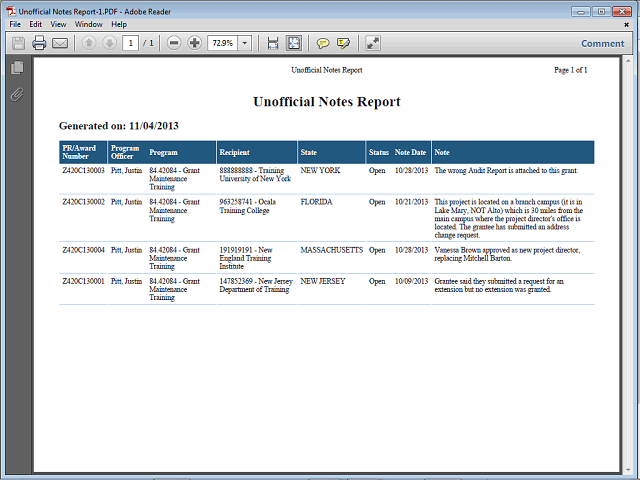The image size is (640, 480).
Task: Print the document using the printer icon
Action: click(x=39, y=43)
